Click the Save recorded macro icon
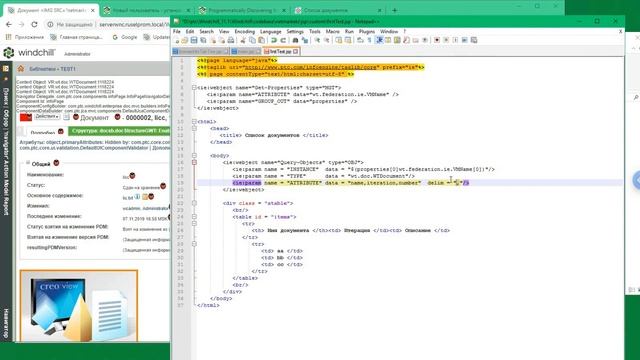640x360 pixels. pyautogui.click(x=473, y=40)
